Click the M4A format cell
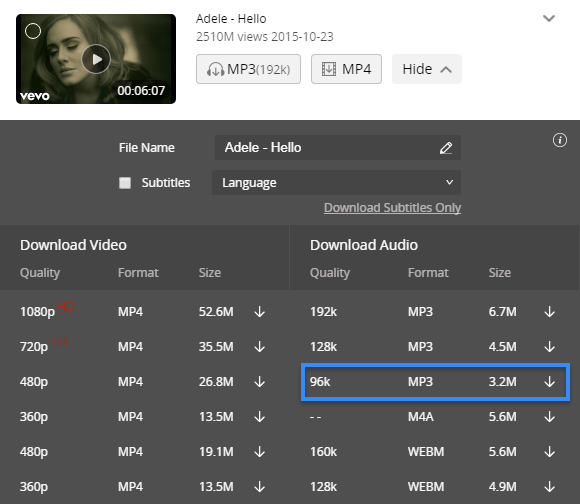The image size is (580, 504). (x=421, y=417)
